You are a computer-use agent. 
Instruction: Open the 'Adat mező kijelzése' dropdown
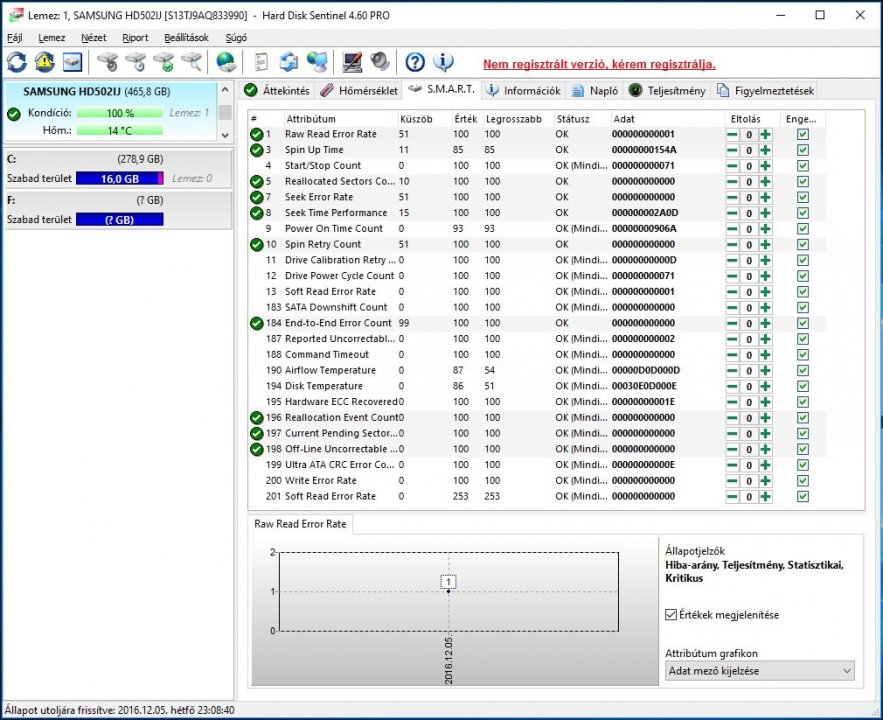coord(760,671)
